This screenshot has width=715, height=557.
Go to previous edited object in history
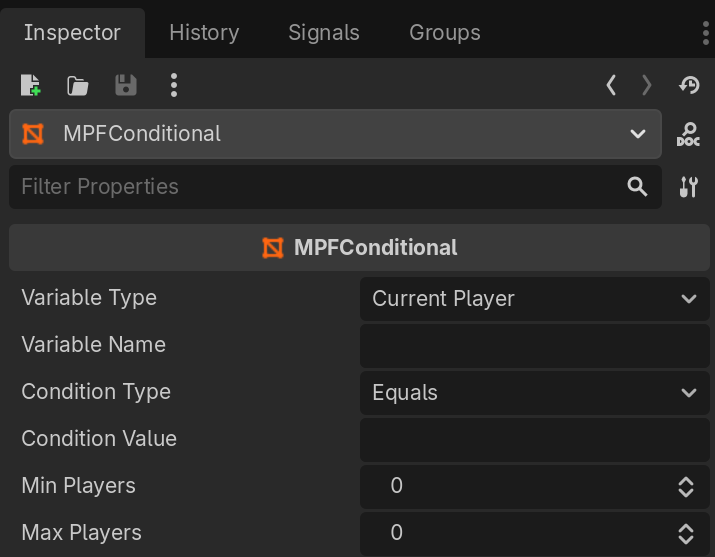coord(611,85)
